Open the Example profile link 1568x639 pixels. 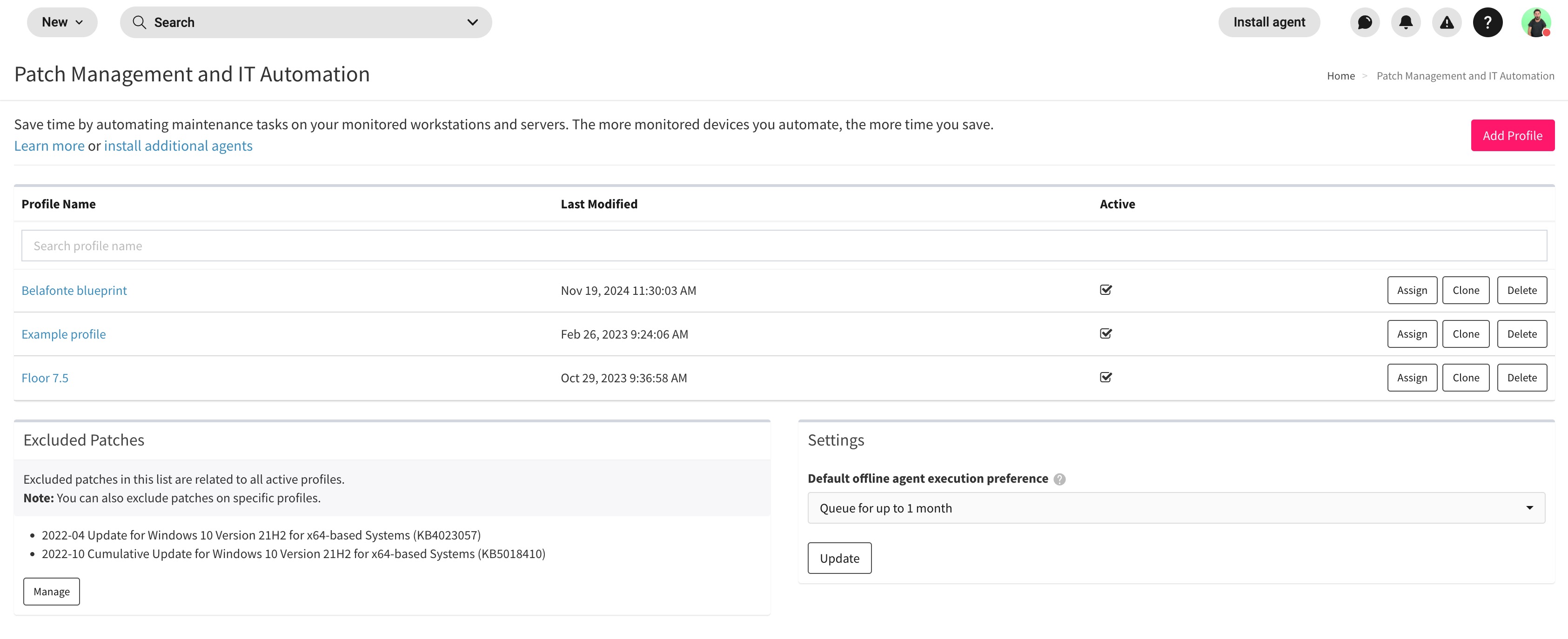tap(63, 334)
